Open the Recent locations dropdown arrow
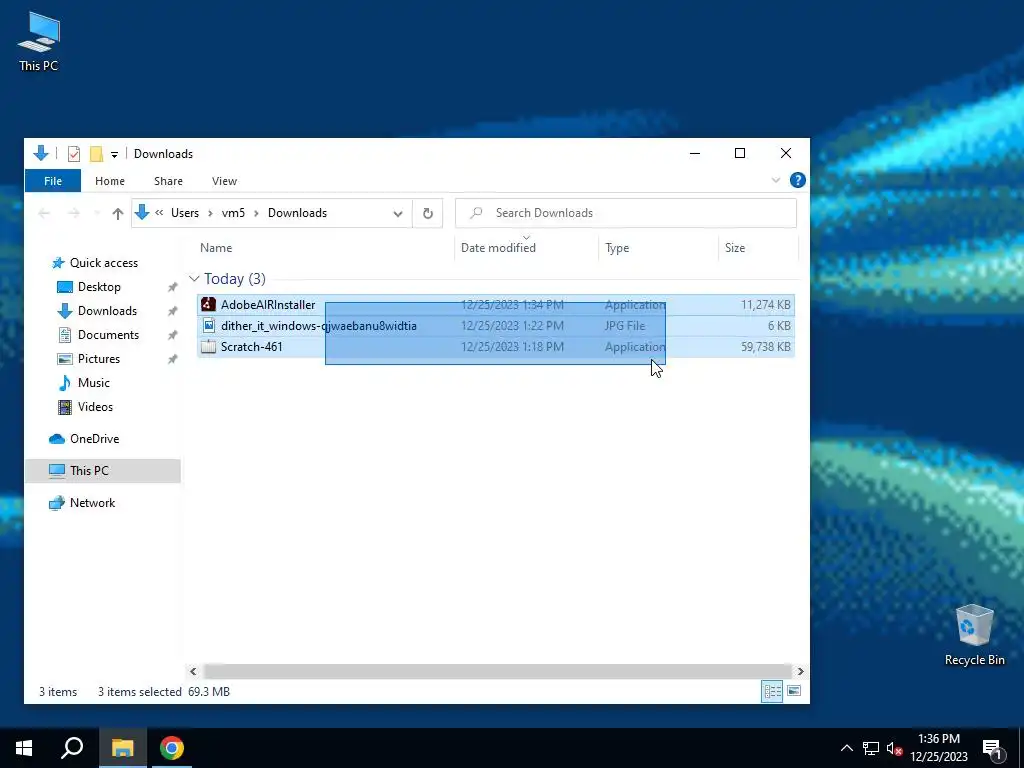The height and width of the screenshot is (768, 1024). [x=97, y=213]
